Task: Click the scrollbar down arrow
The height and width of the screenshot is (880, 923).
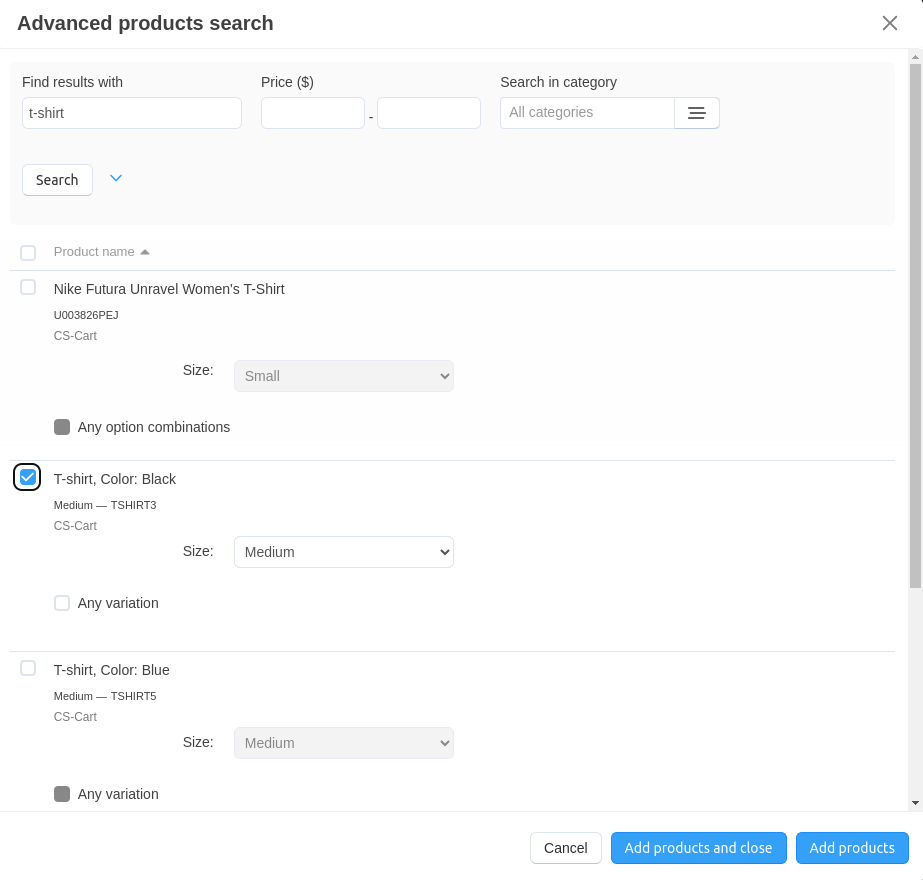Action: 915,802
